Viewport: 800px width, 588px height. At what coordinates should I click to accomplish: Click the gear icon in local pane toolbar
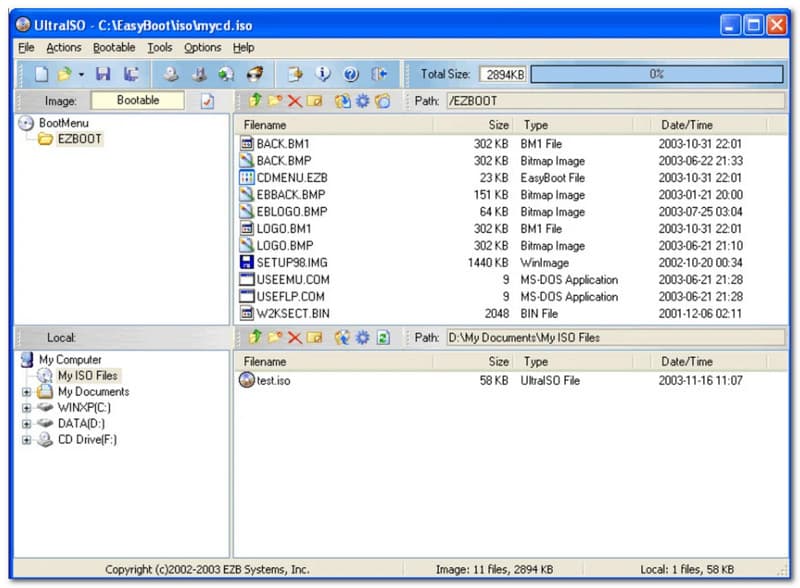click(x=362, y=338)
